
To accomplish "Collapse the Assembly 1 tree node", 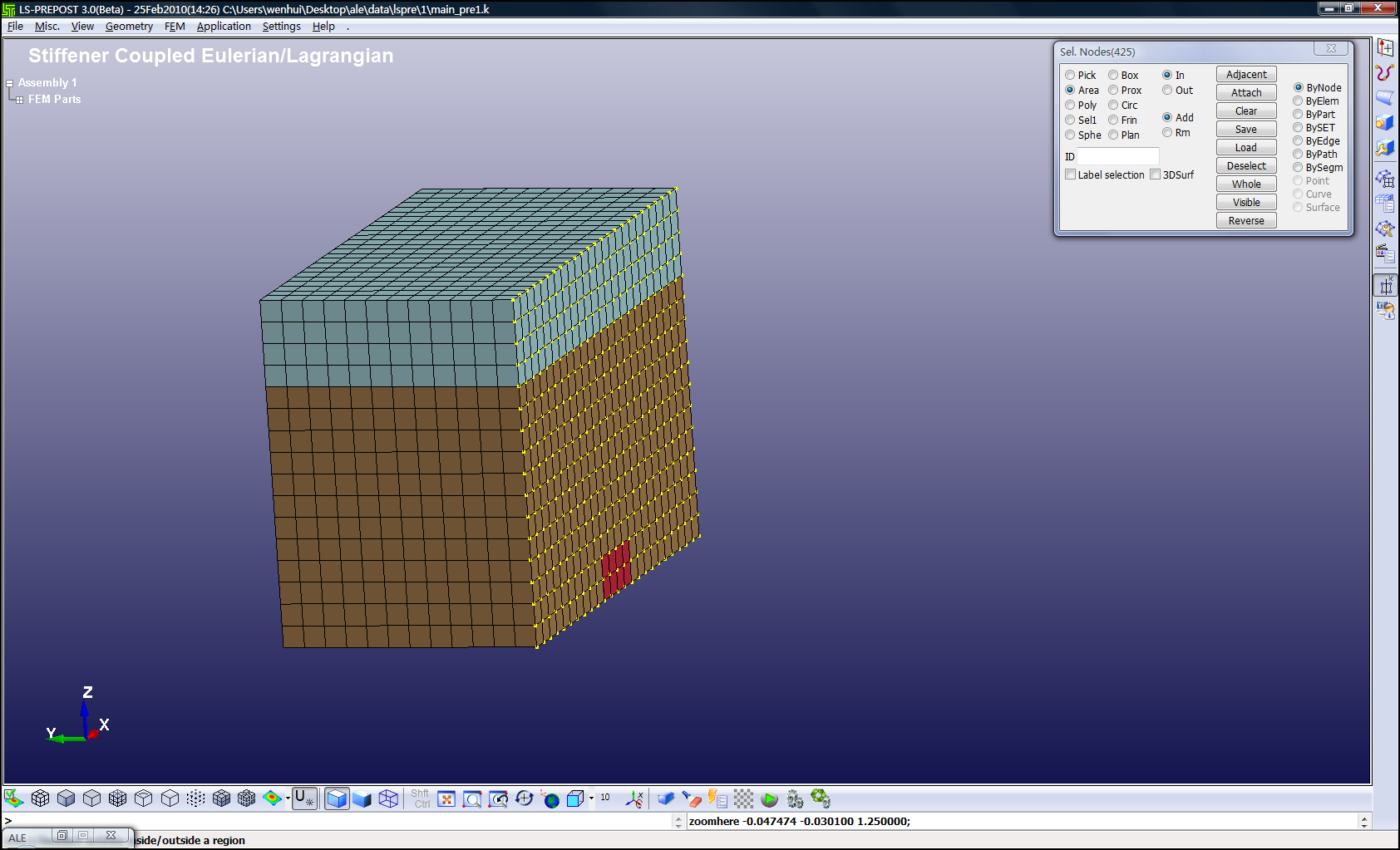I will tap(10, 83).
